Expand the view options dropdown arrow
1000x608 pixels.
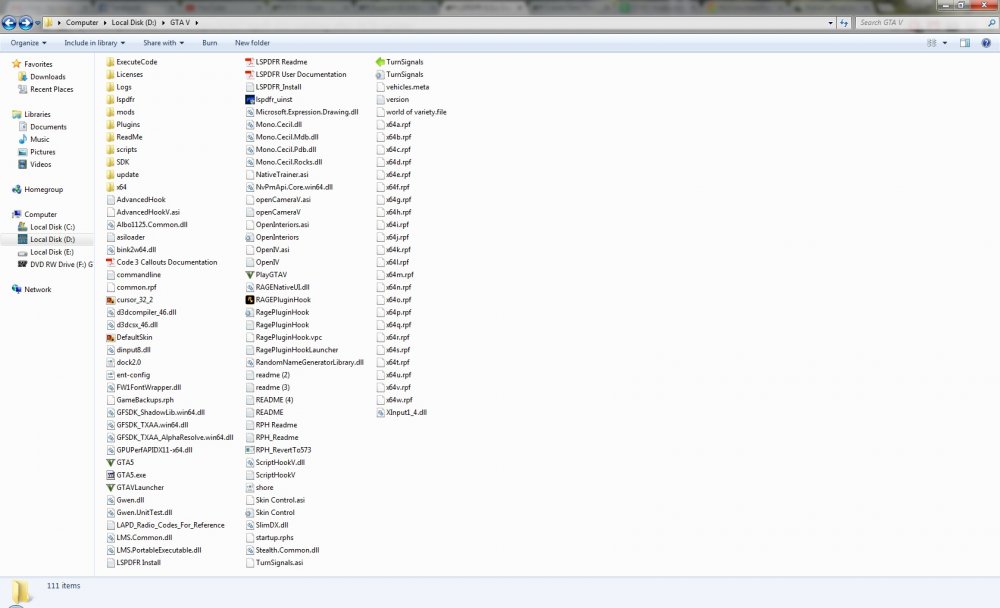pyautogui.click(x=945, y=43)
